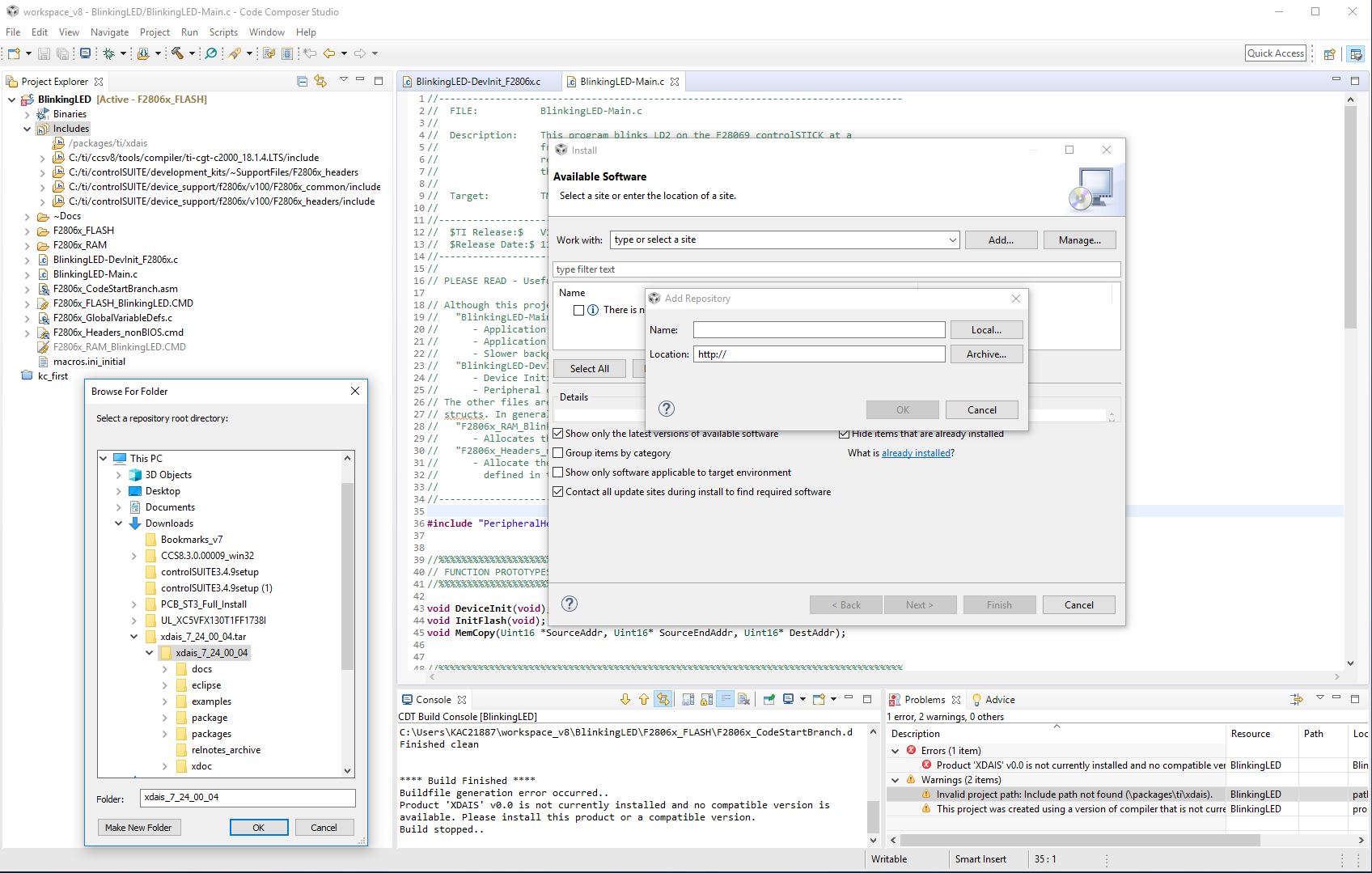Open the Work with site dropdown

pyautogui.click(x=952, y=240)
